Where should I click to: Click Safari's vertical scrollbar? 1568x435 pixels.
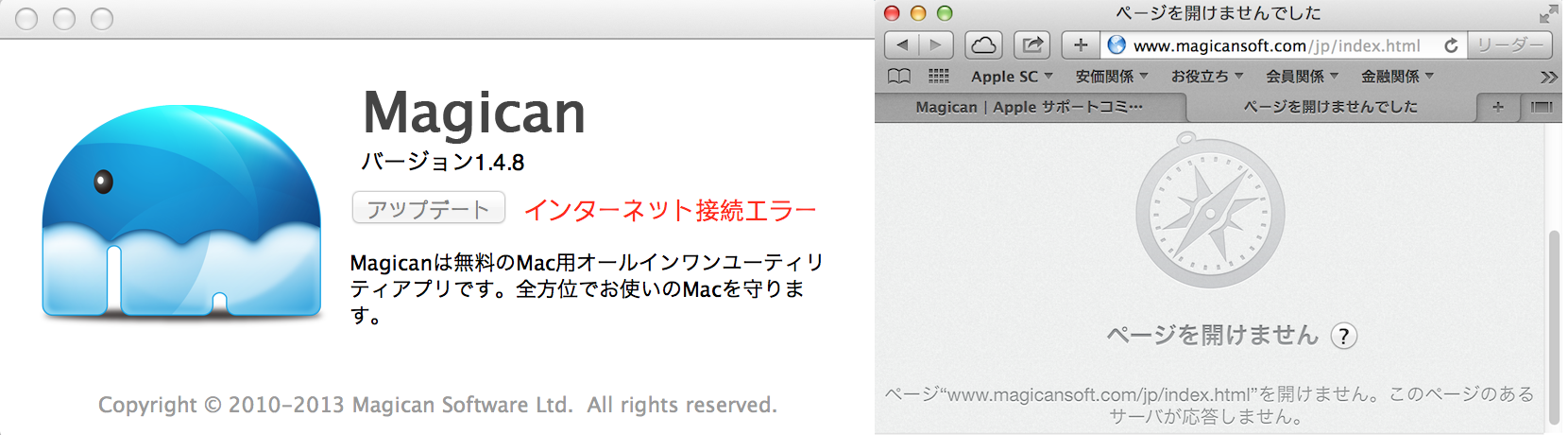click(x=1554, y=326)
